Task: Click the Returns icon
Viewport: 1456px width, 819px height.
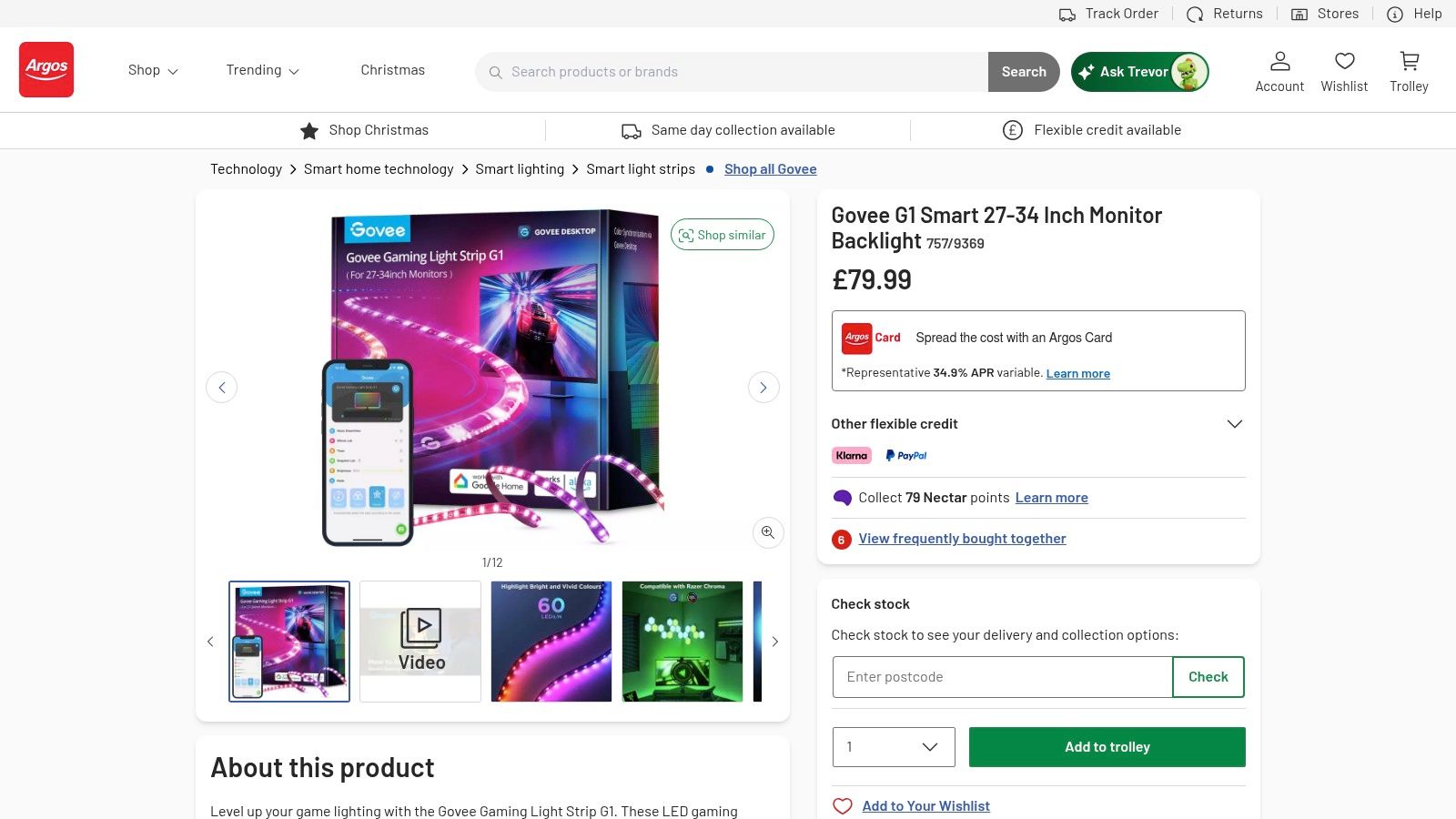Action: tap(1196, 14)
